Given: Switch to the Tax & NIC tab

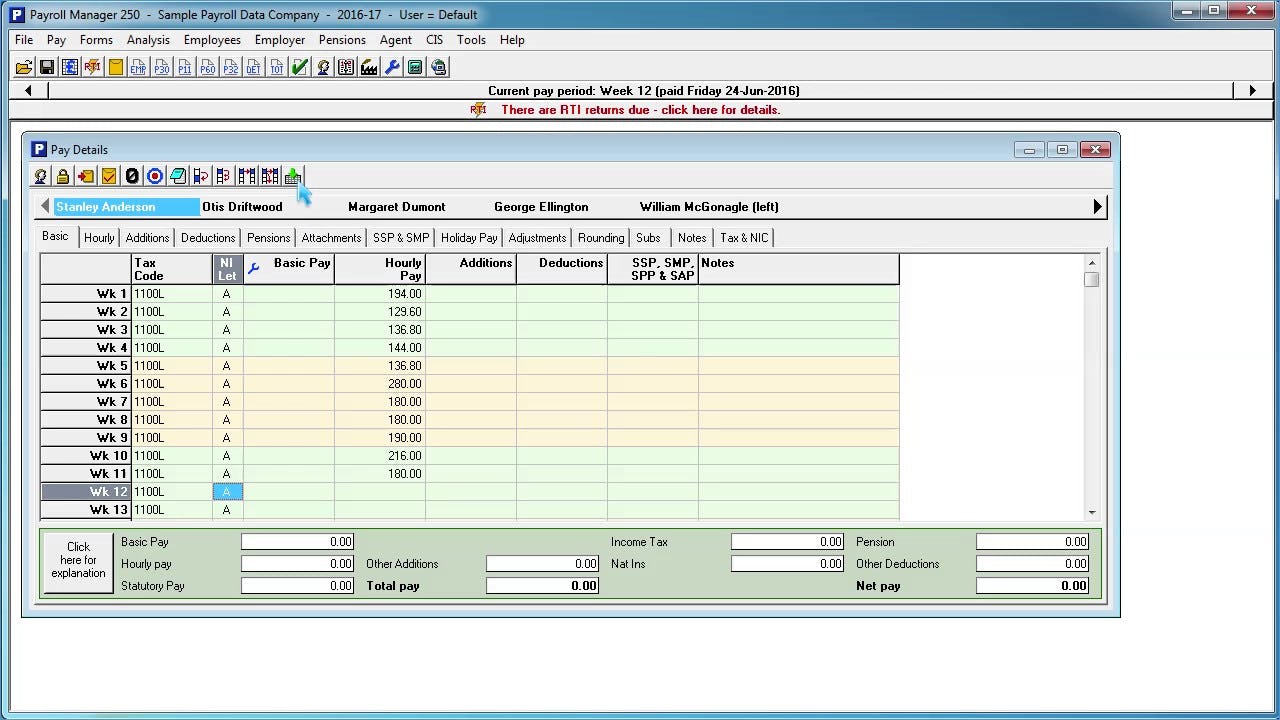Looking at the screenshot, I should 744,238.
